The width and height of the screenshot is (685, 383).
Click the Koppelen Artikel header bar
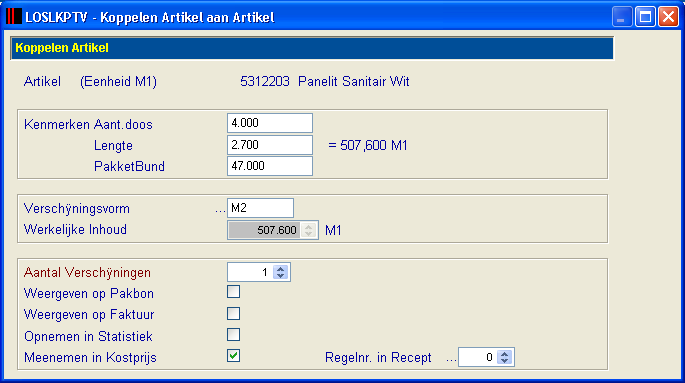[x=312, y=48]
